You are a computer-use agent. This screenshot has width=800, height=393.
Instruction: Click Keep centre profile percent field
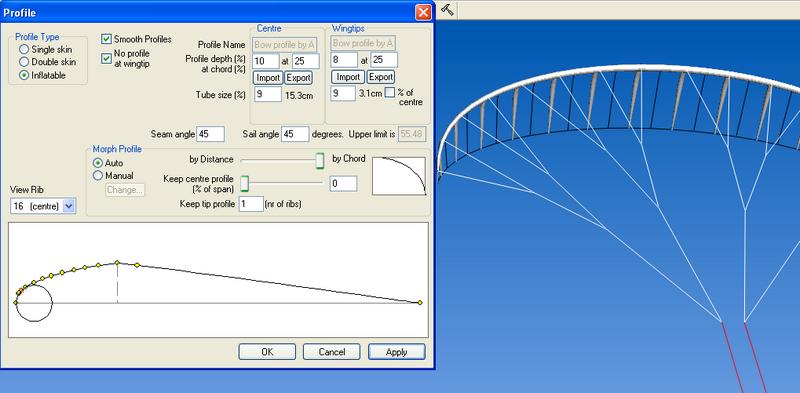pos(343,184)
